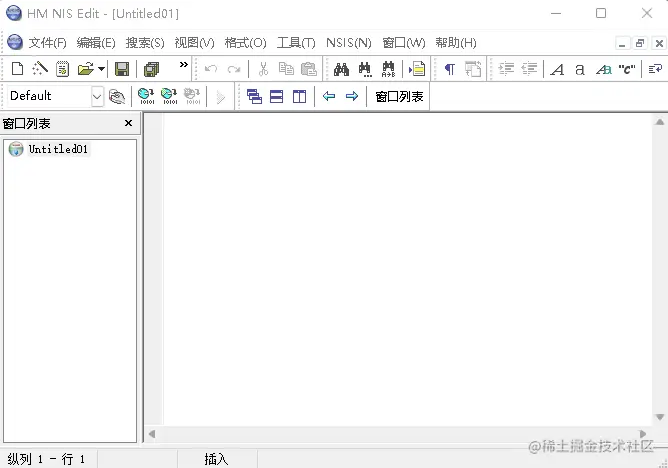Click the document system icon in menu bar
Image resolution: width=668 pixels, height=468 pixels.
pyautogui.click(x=15, y=42)
